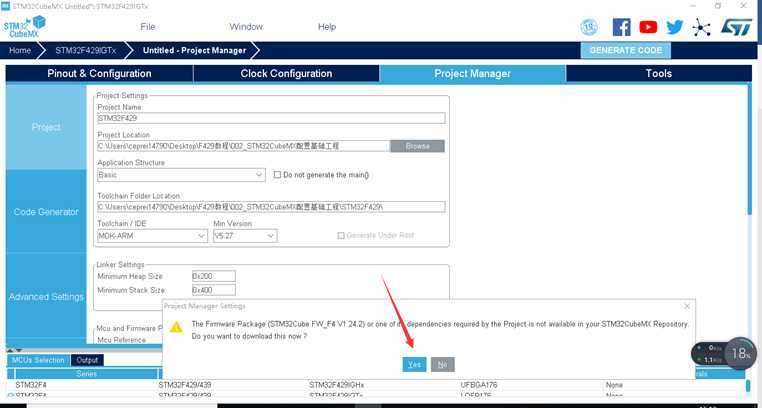
Task: Open the YouTube icon link
Action: tap(648, 27)
